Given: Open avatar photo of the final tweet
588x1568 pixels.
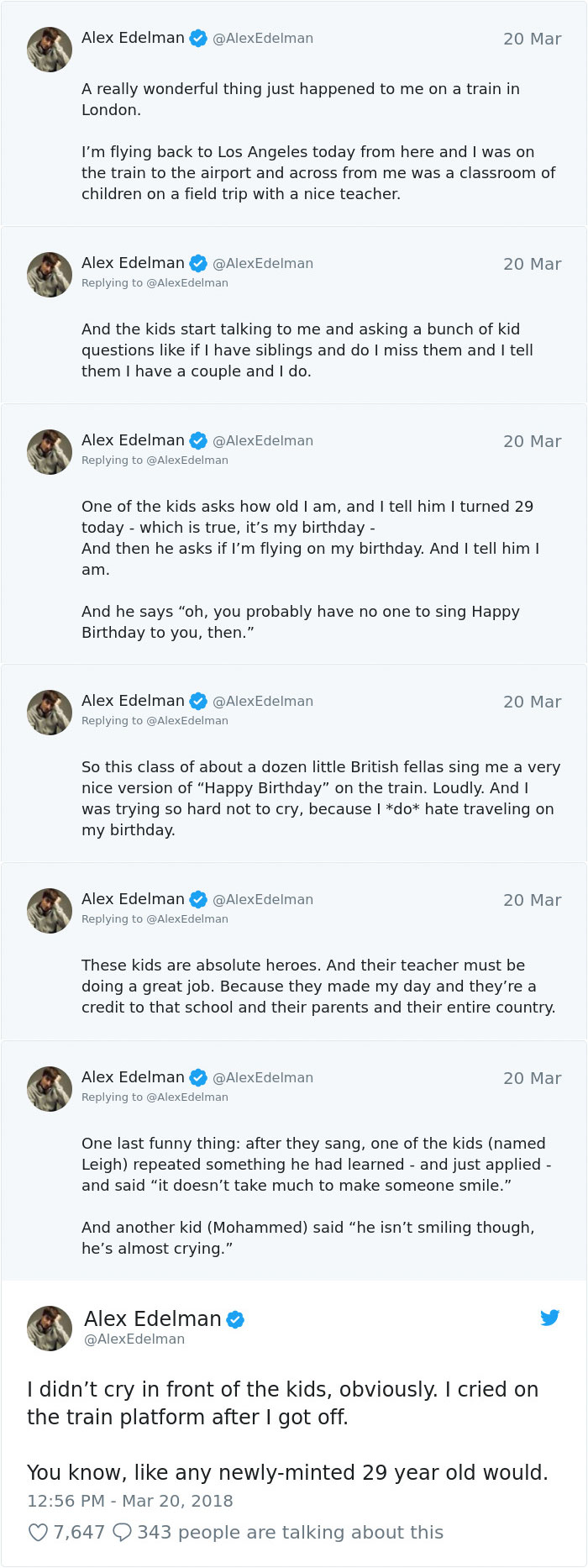Looking at the screenshot, I should click(x=50, y=1329).
